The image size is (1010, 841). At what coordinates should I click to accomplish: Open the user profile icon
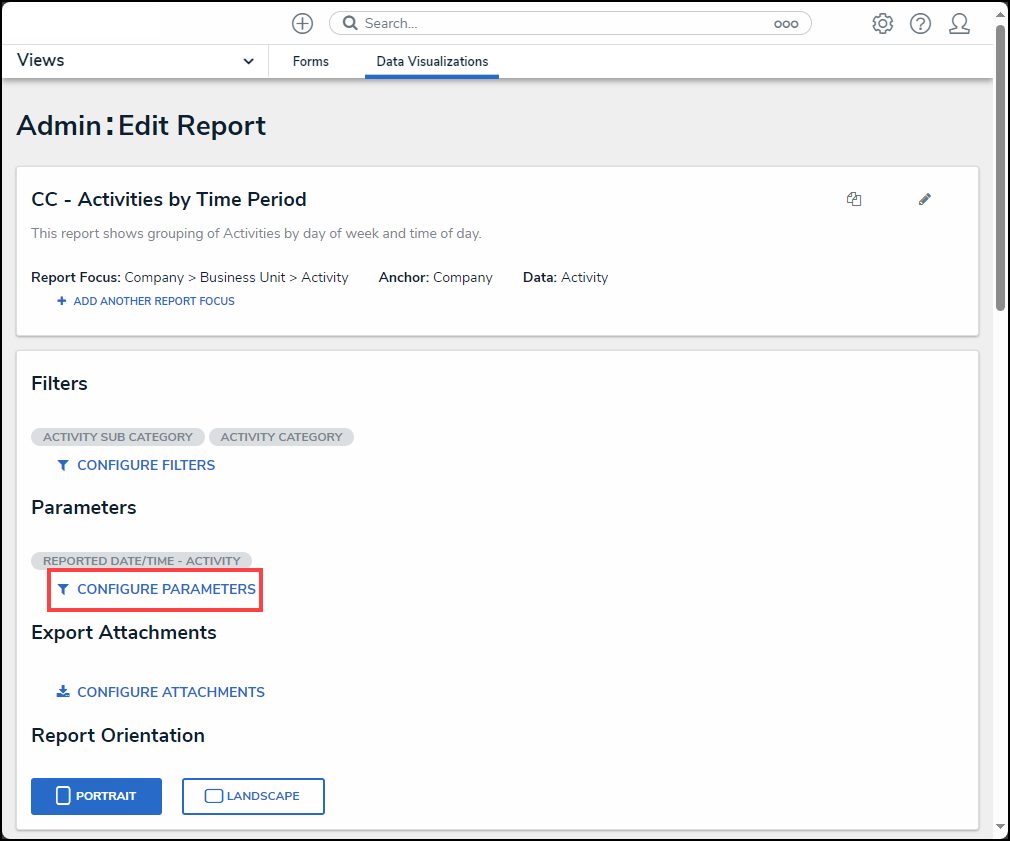coord(959,24)
